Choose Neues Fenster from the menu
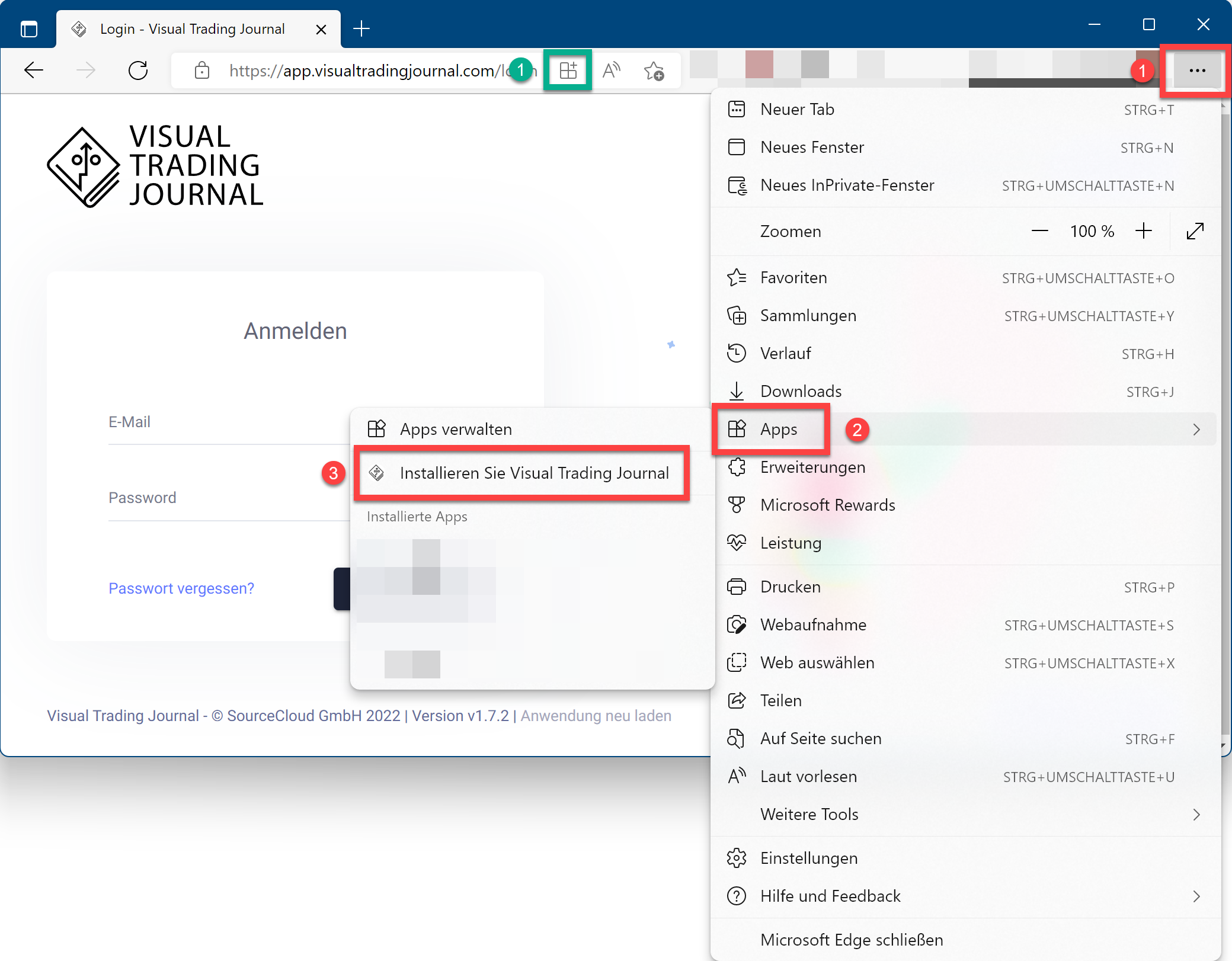The image size is (1232, 961). 965,148
